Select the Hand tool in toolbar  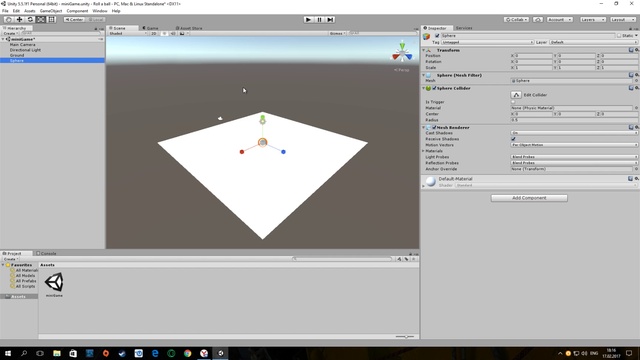tap(8, 20)
